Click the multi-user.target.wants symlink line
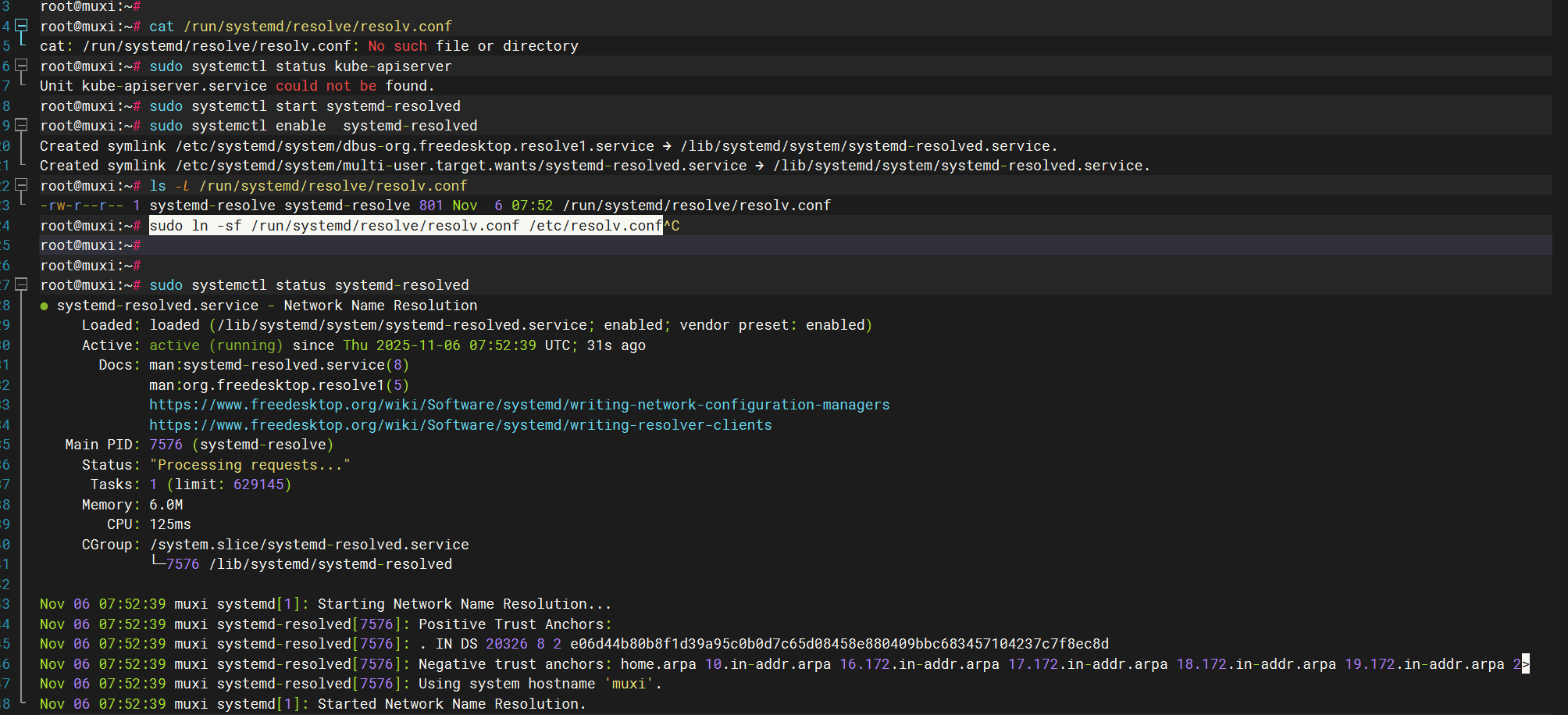1568x715 pixels. point(594,165)
